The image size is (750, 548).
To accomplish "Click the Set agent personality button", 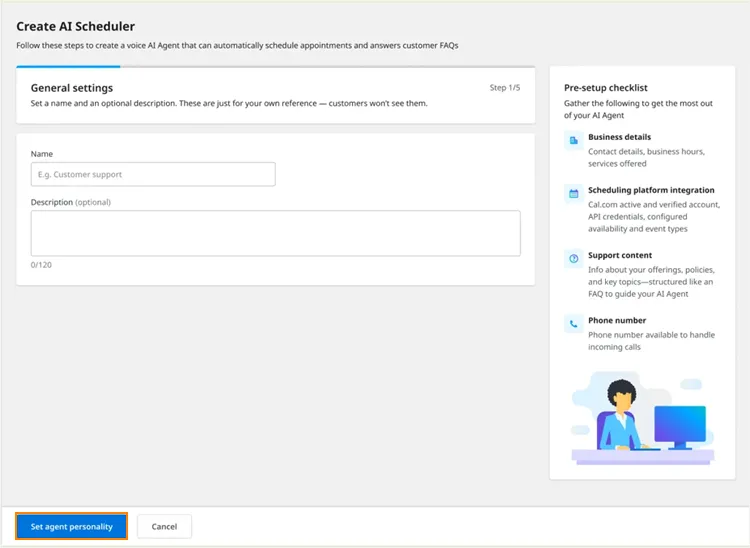I will 72,526.
